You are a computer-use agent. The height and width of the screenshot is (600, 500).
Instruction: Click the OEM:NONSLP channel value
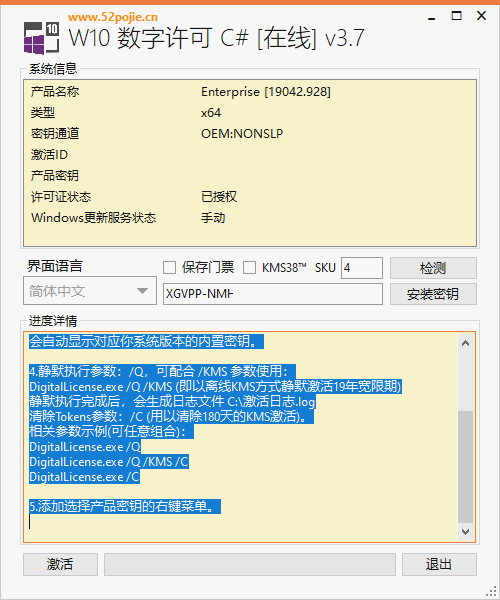(x=242, y=134)
